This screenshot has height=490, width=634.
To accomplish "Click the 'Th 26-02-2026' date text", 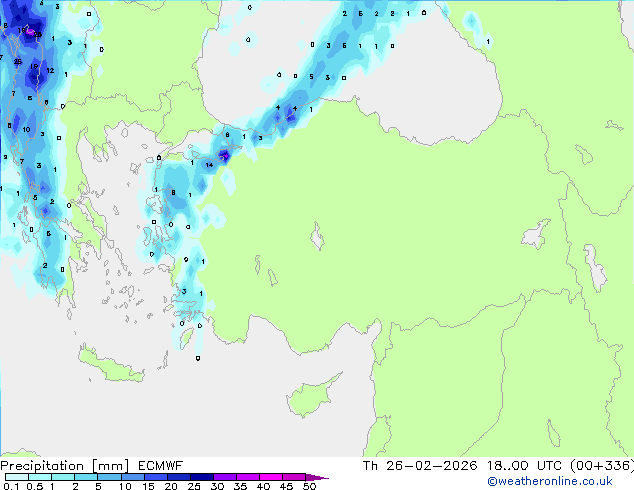I will coord(420,466).
